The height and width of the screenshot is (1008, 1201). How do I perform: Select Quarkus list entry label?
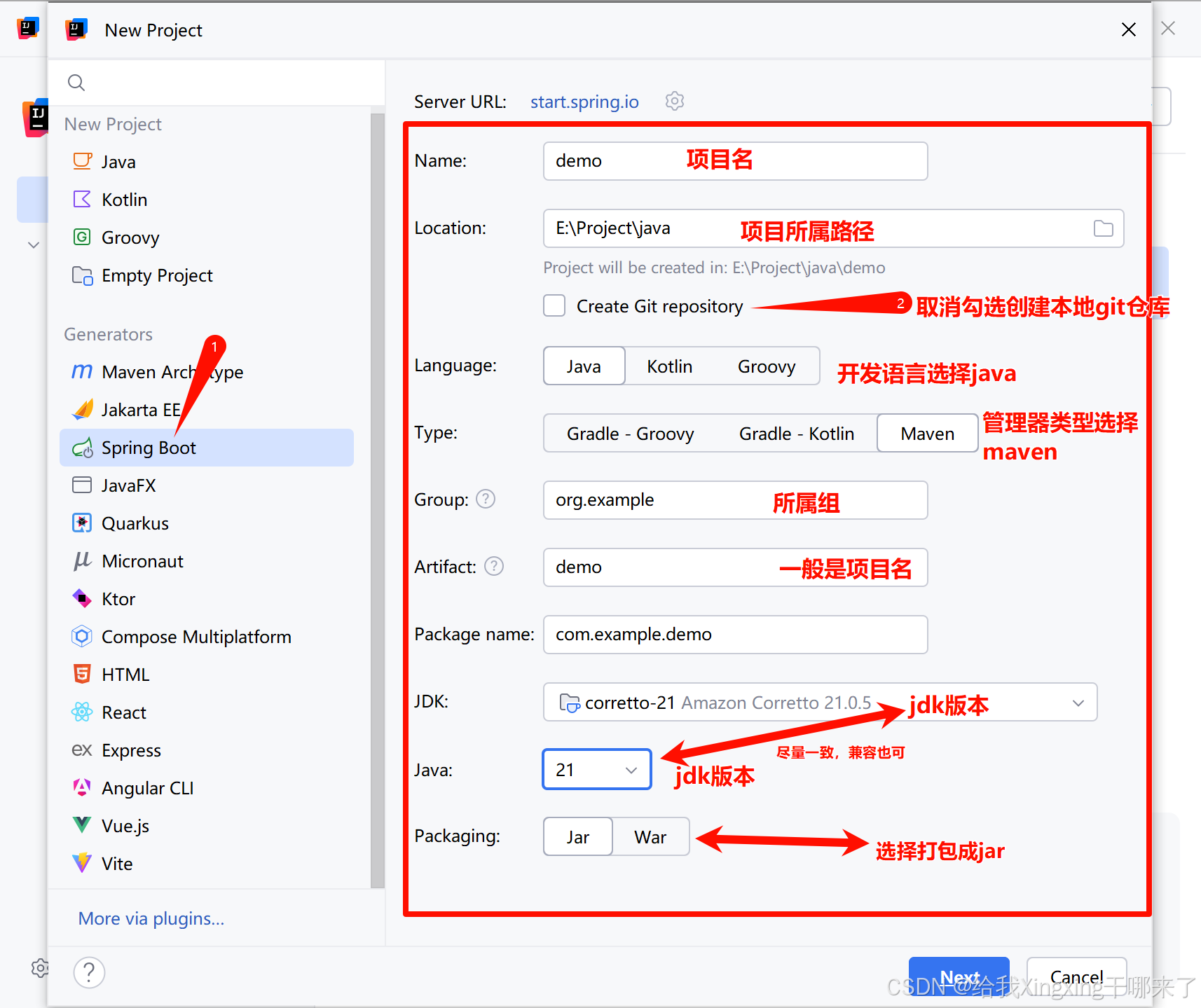tap(135, 523)
